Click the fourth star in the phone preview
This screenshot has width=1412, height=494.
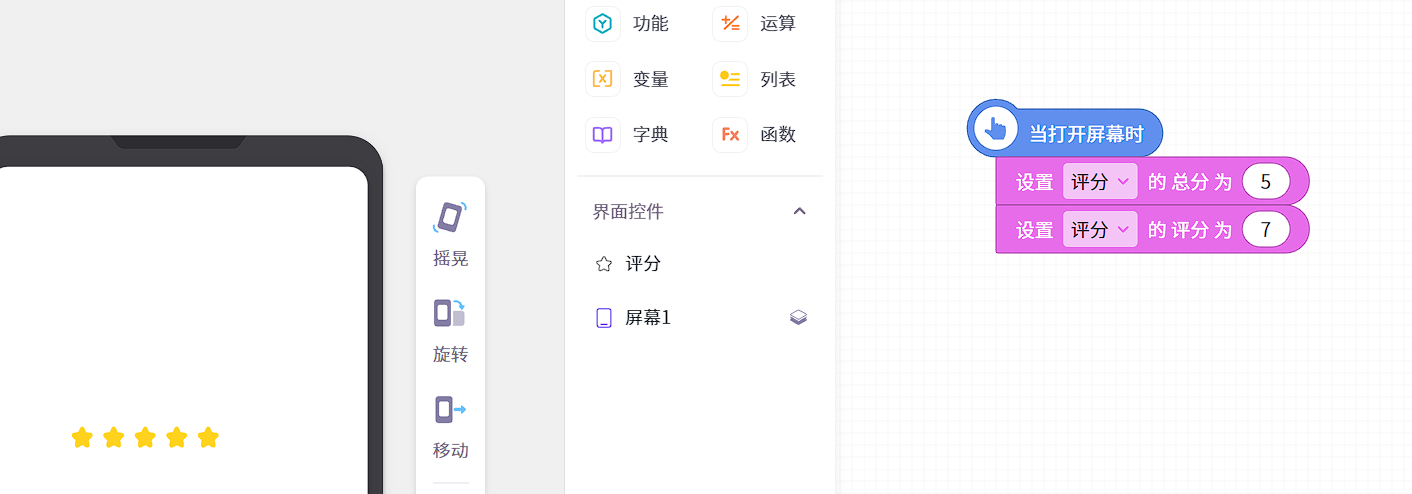tap(177, 437)
